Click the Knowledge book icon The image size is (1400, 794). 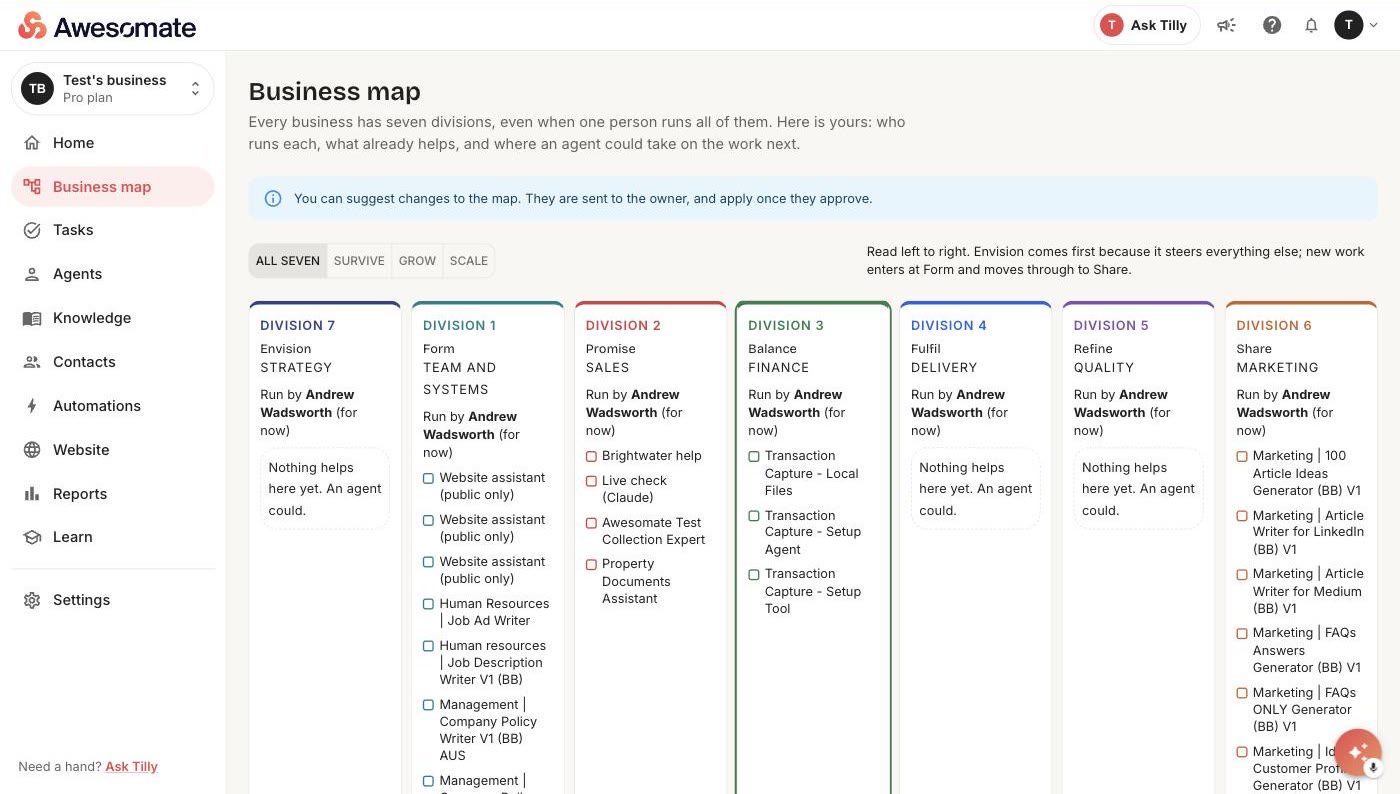[32, 318]
